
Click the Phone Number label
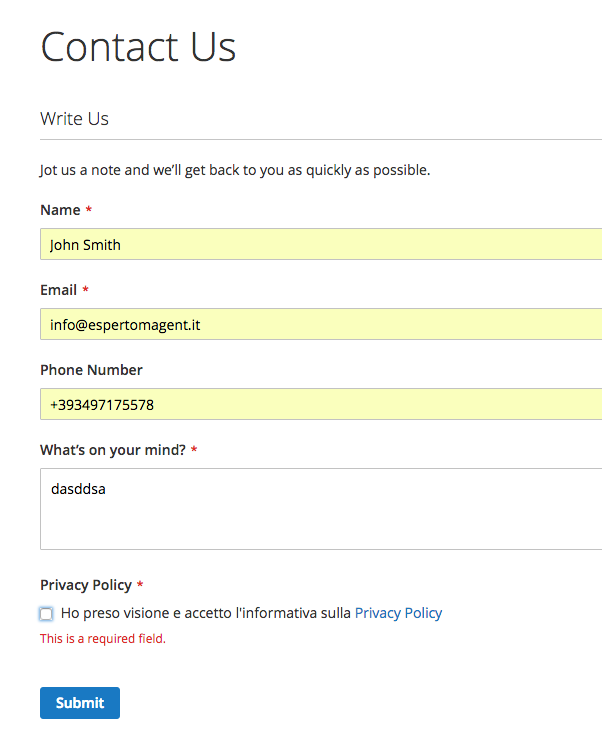coord(91,370)
